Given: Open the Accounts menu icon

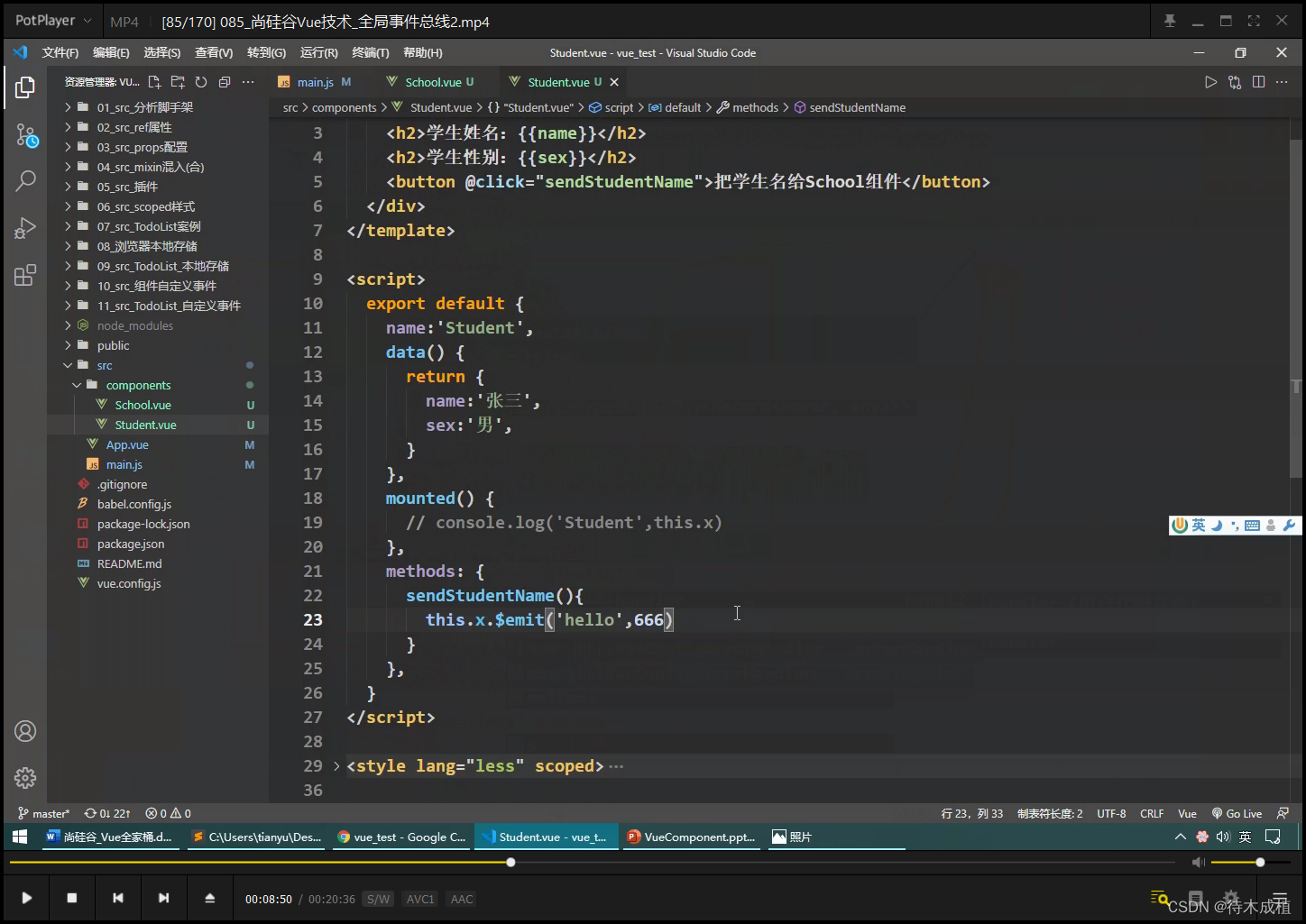Looking at the screenshot, I should pos(25,731).
